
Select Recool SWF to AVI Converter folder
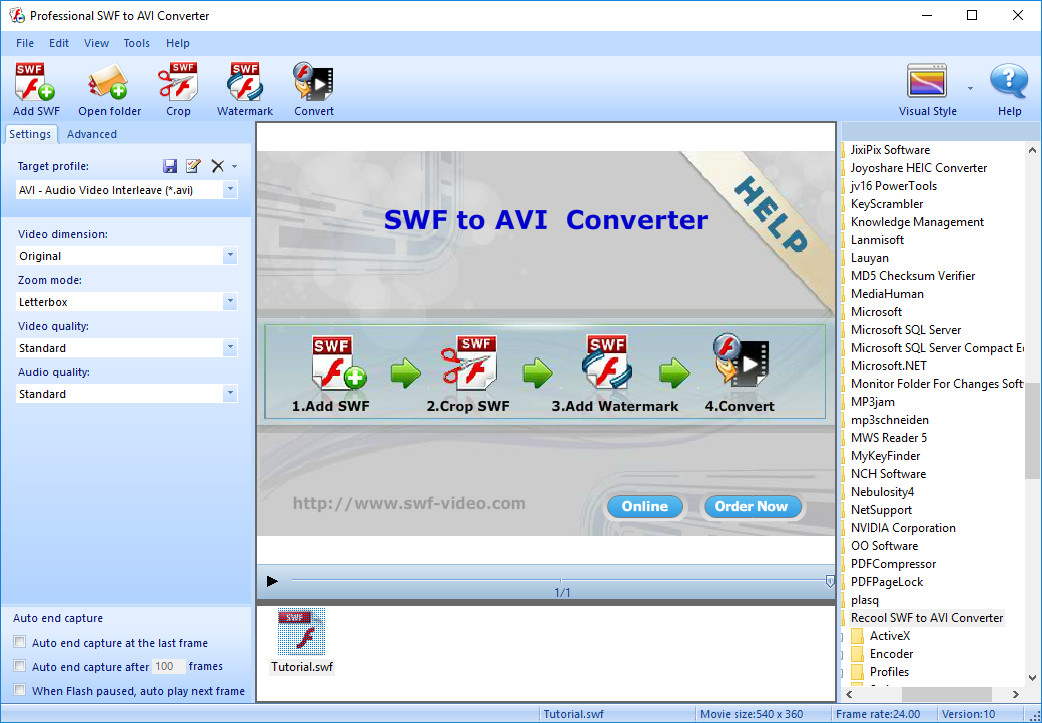coord(926,618)
